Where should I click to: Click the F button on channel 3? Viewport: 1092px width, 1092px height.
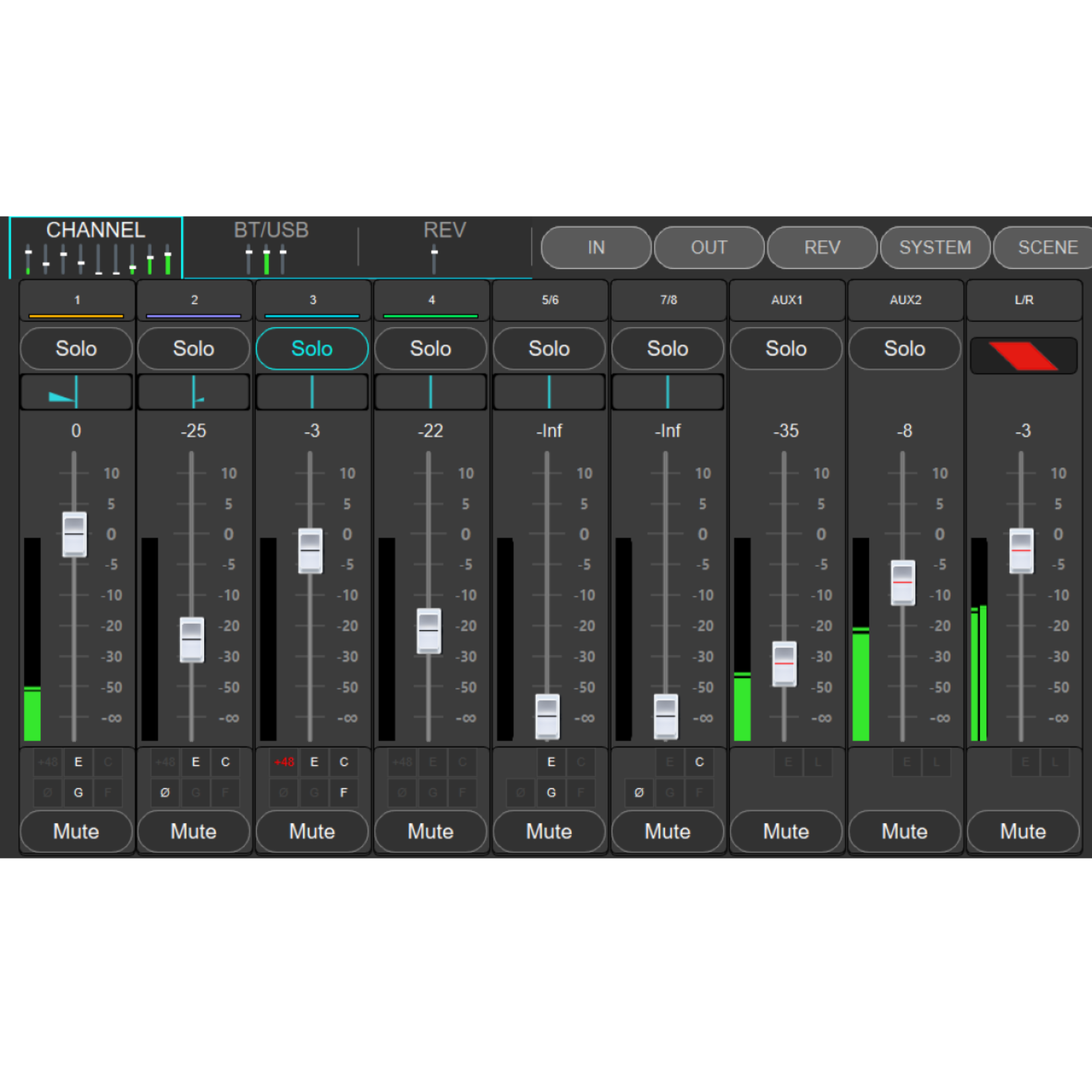343,792
